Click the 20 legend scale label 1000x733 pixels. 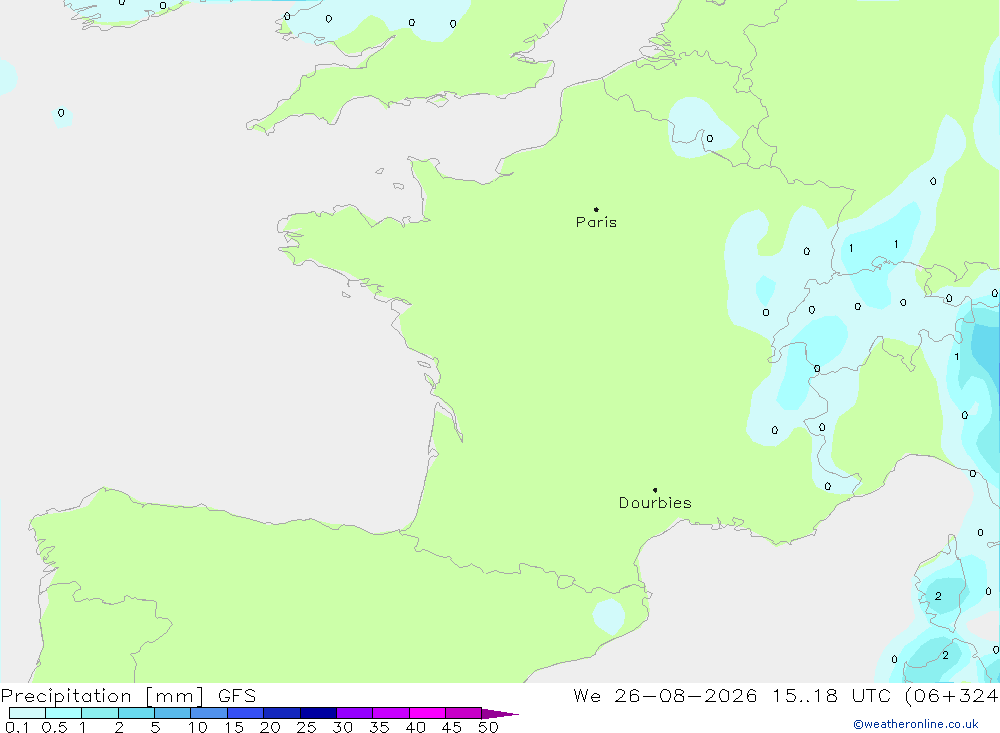coord(270,727)
